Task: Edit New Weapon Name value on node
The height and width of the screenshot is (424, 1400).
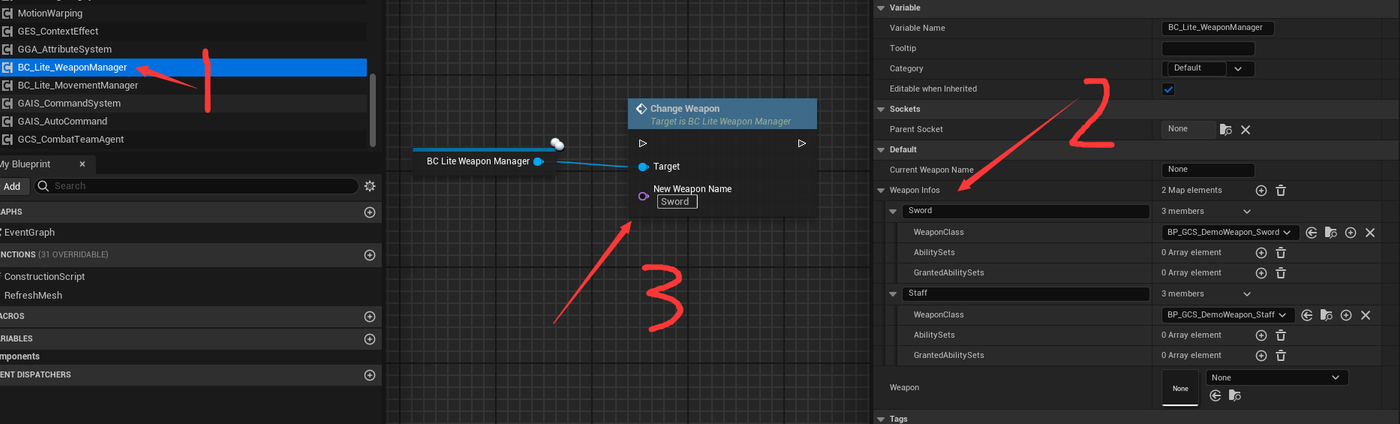Action: click(677, 202)
